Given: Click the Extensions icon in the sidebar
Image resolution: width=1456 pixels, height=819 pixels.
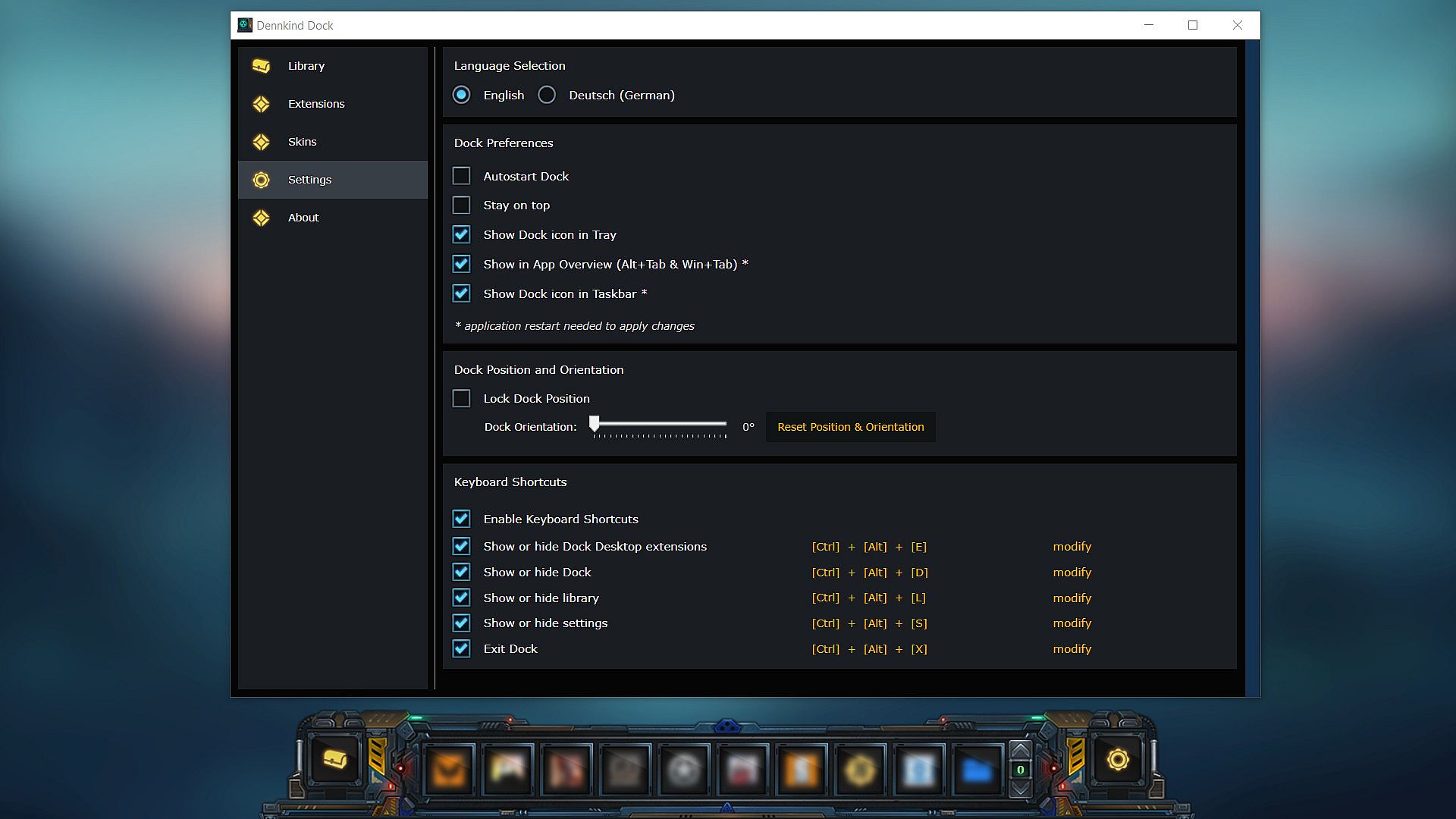Looking at the screenshot, I should [x=261, y=104].
